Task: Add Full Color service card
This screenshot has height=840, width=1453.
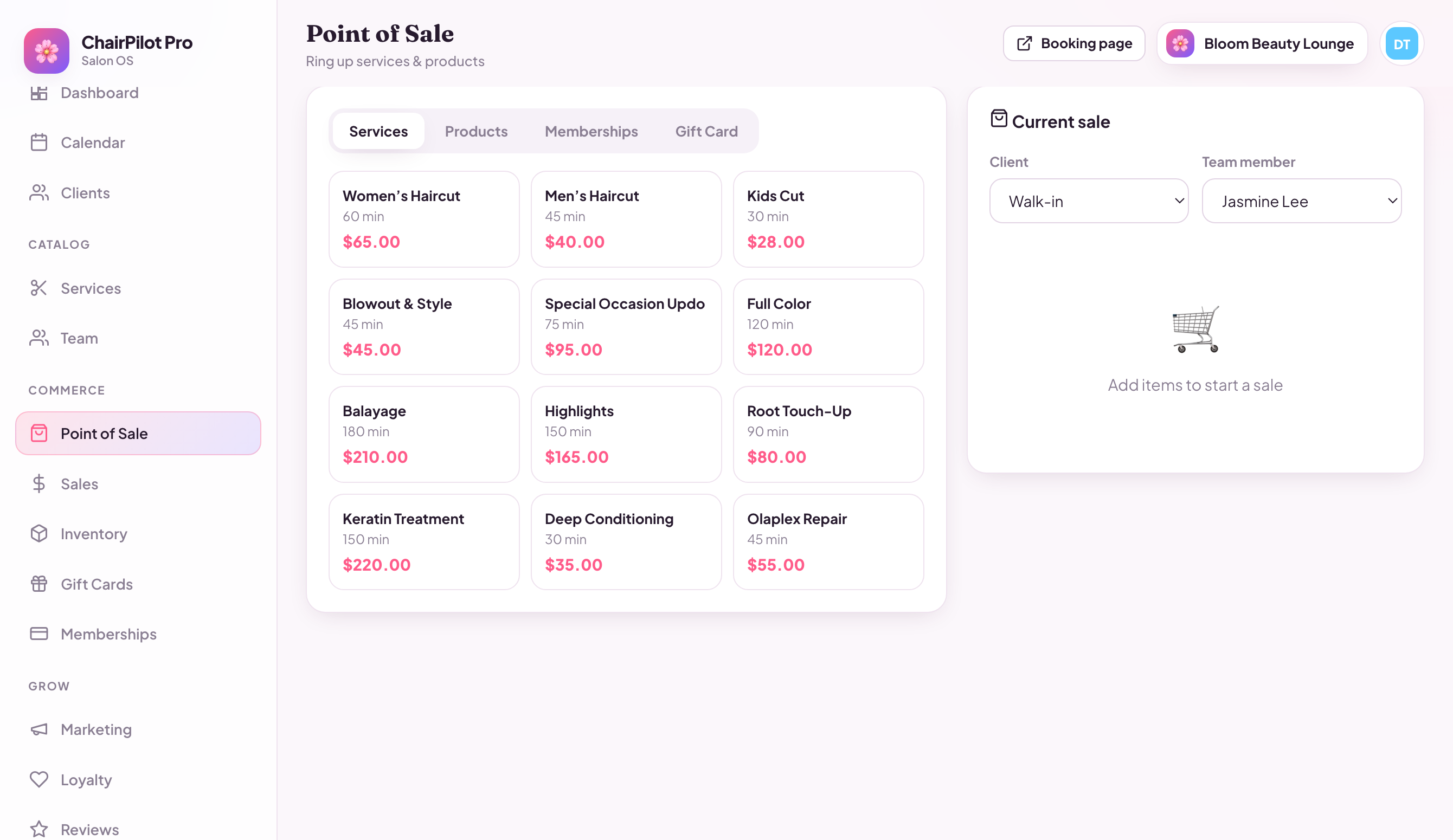Action: click(828, 327)
